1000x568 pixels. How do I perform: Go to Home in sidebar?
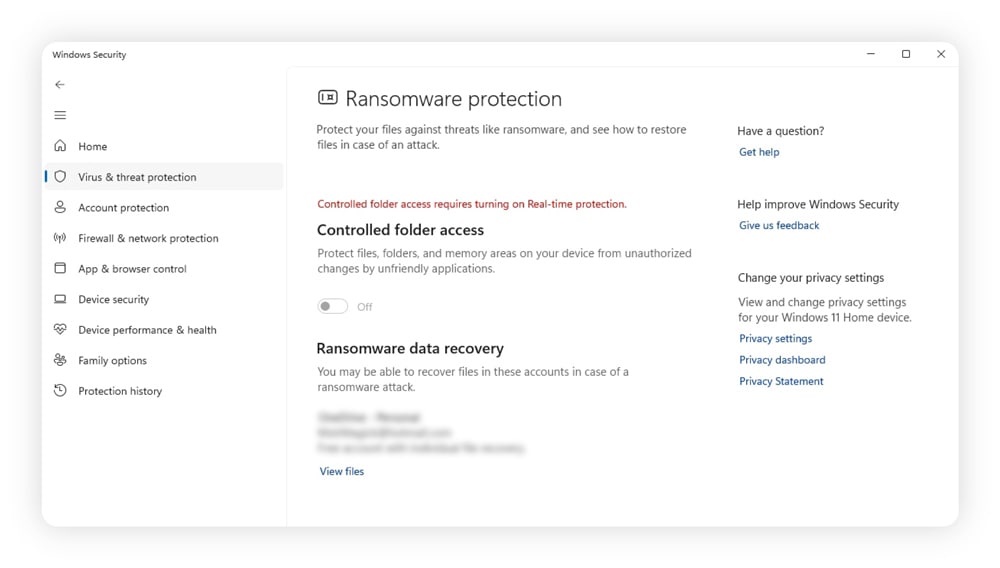pos(164,146)
